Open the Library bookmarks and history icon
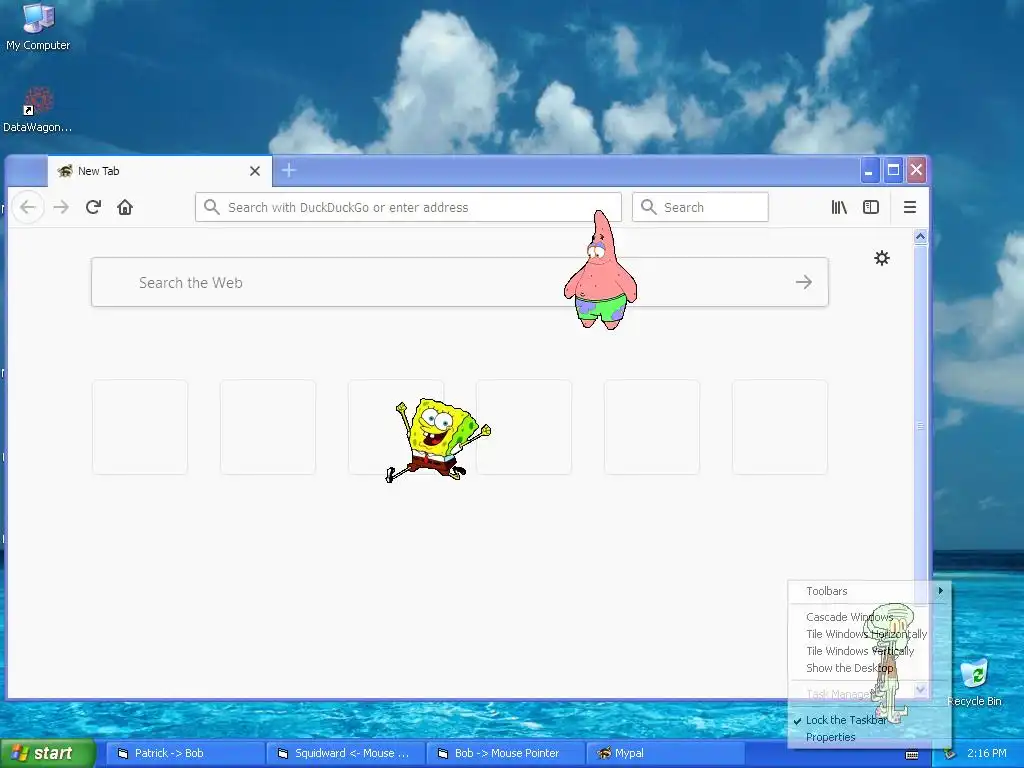Image resolution: width=1024 pixels, height=768 pixels. click(839, 207)
